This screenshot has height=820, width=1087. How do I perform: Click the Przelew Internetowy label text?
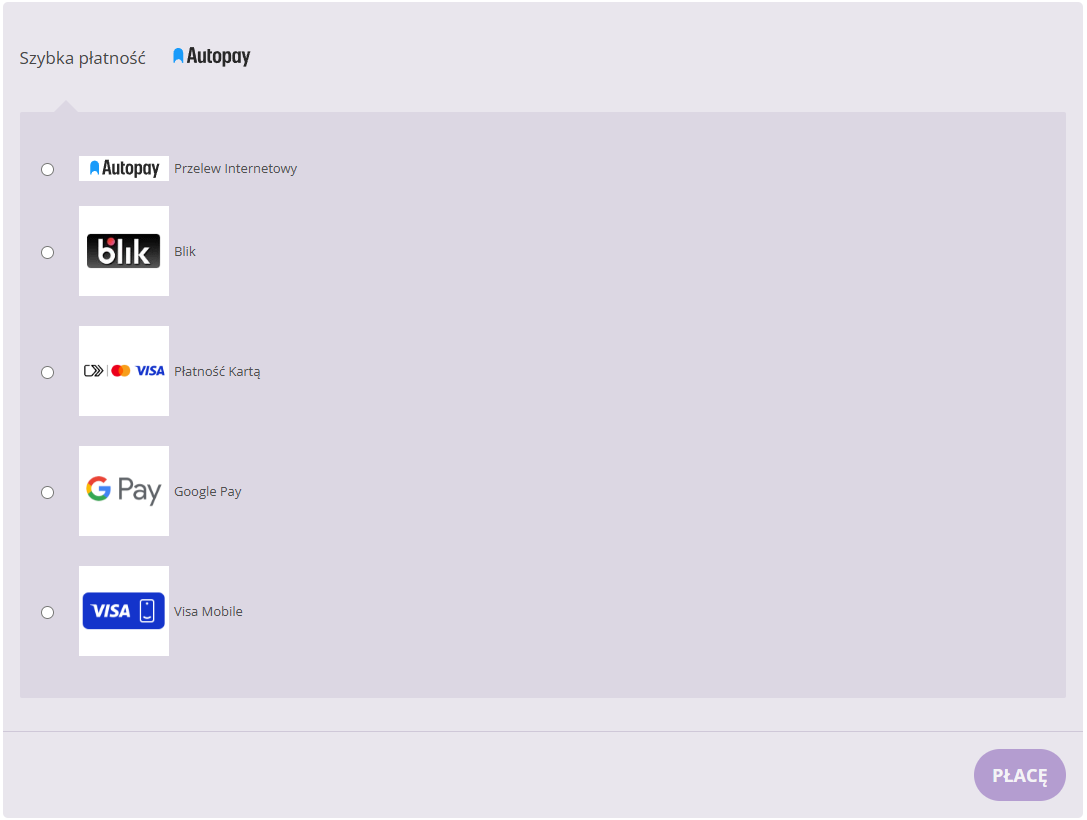[235, 169]
